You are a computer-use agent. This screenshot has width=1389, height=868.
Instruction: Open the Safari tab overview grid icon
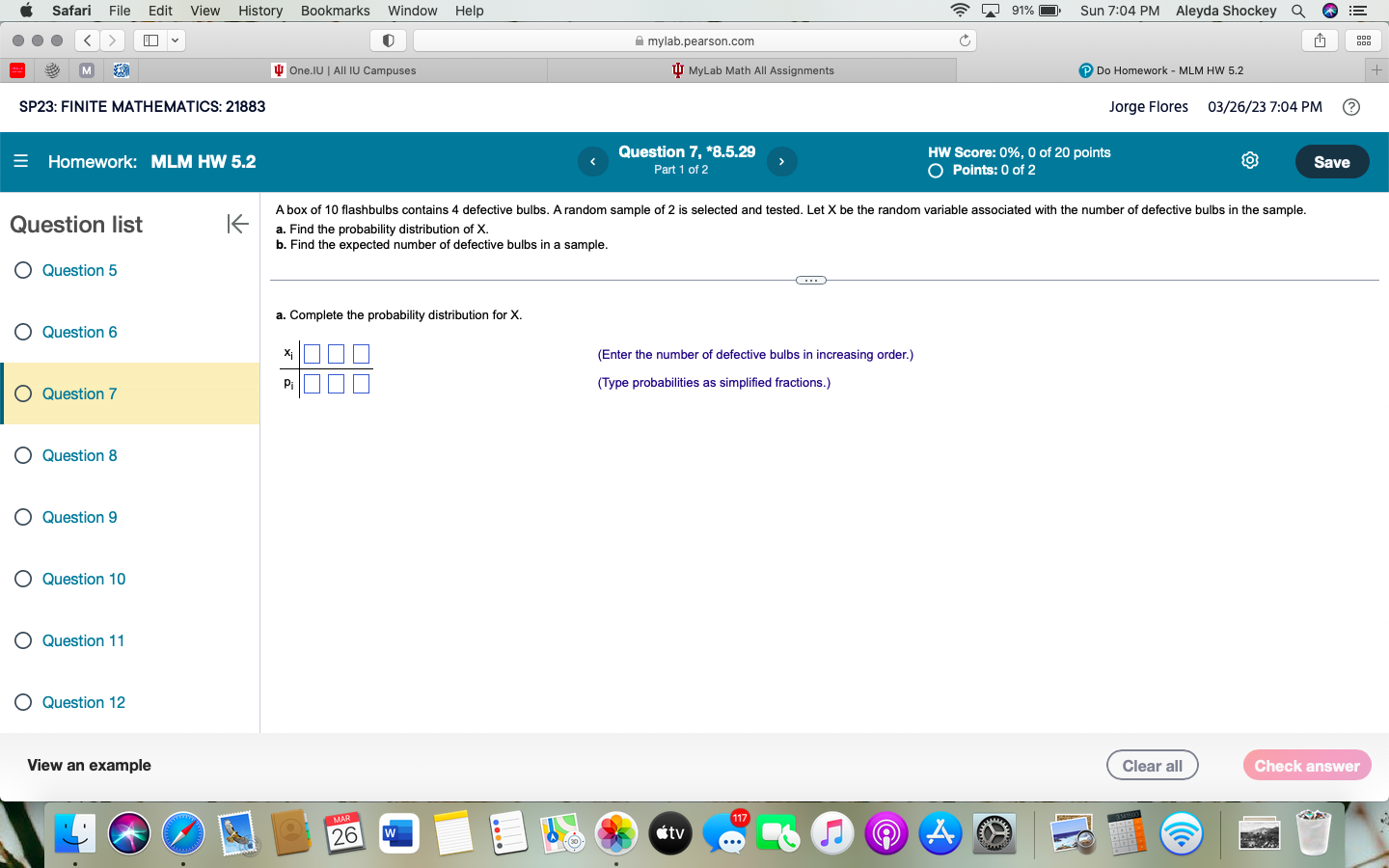[1362, 40]
